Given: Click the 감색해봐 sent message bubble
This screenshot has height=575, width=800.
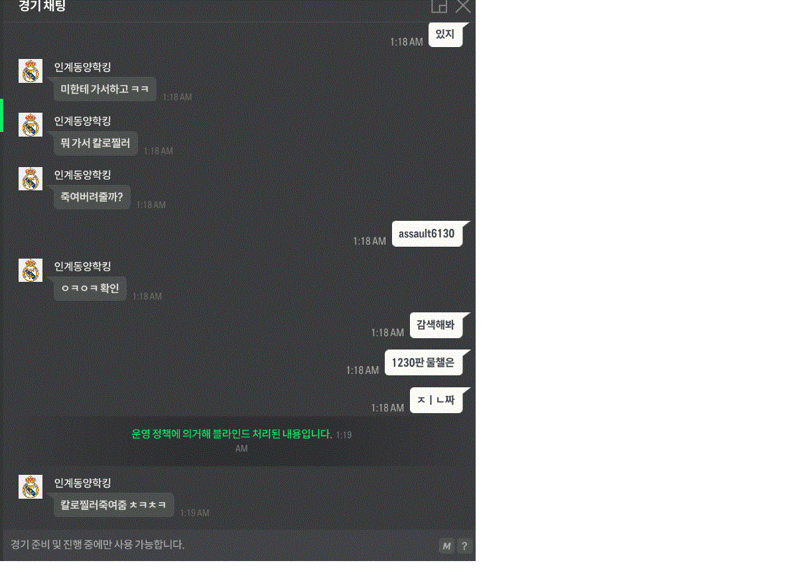Looking at the screenshot, I should tap(436, 325).
